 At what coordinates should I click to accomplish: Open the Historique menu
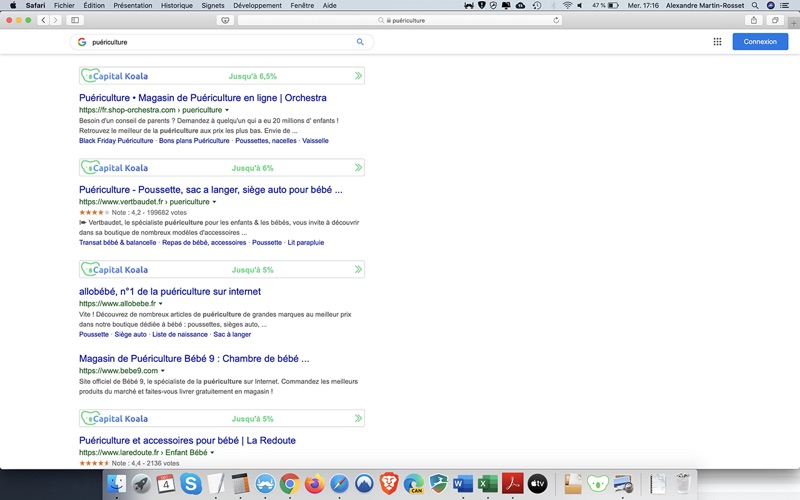pos(177,5)
